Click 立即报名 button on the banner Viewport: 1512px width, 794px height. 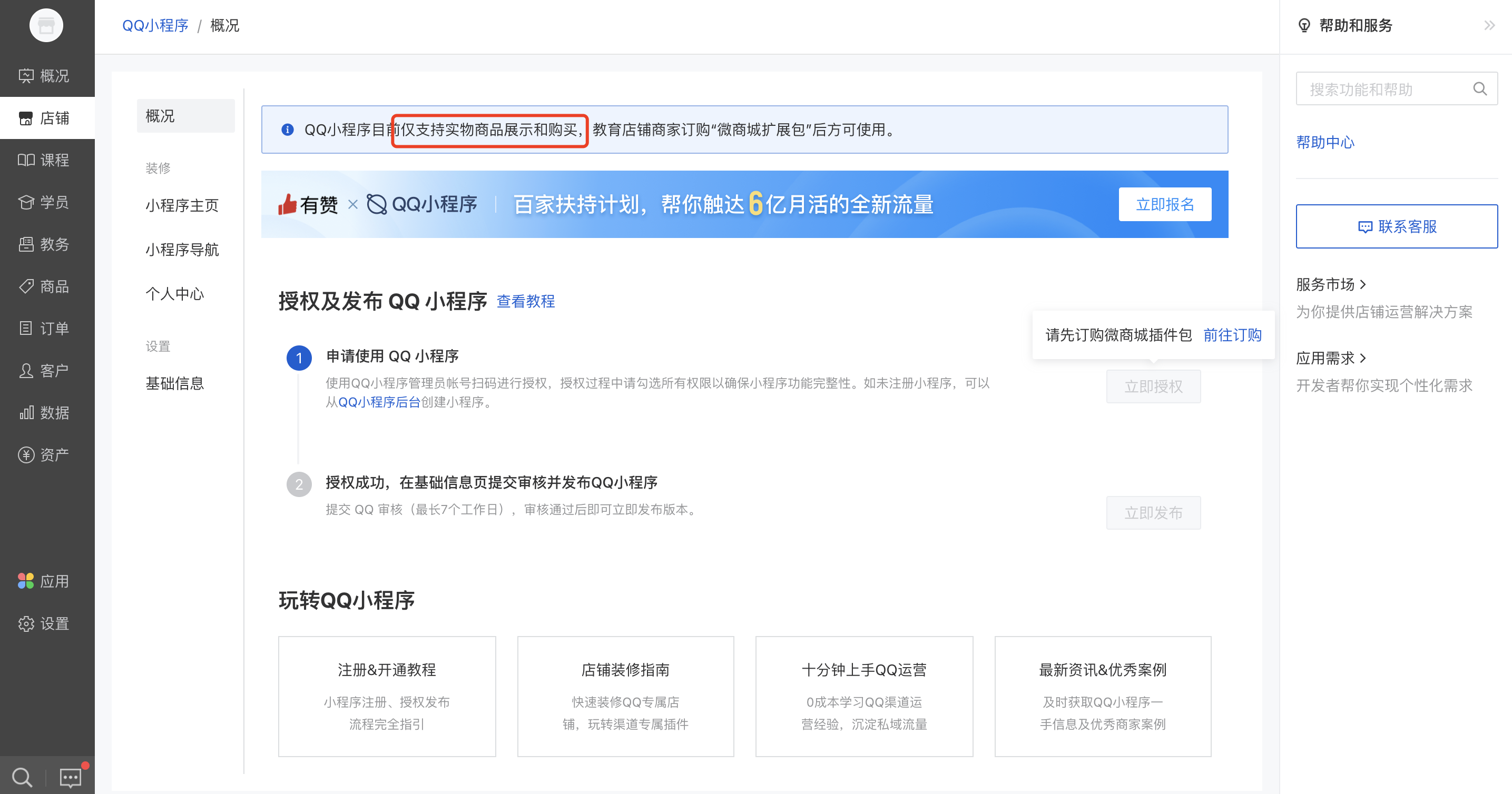click(x=1164, y=204)
